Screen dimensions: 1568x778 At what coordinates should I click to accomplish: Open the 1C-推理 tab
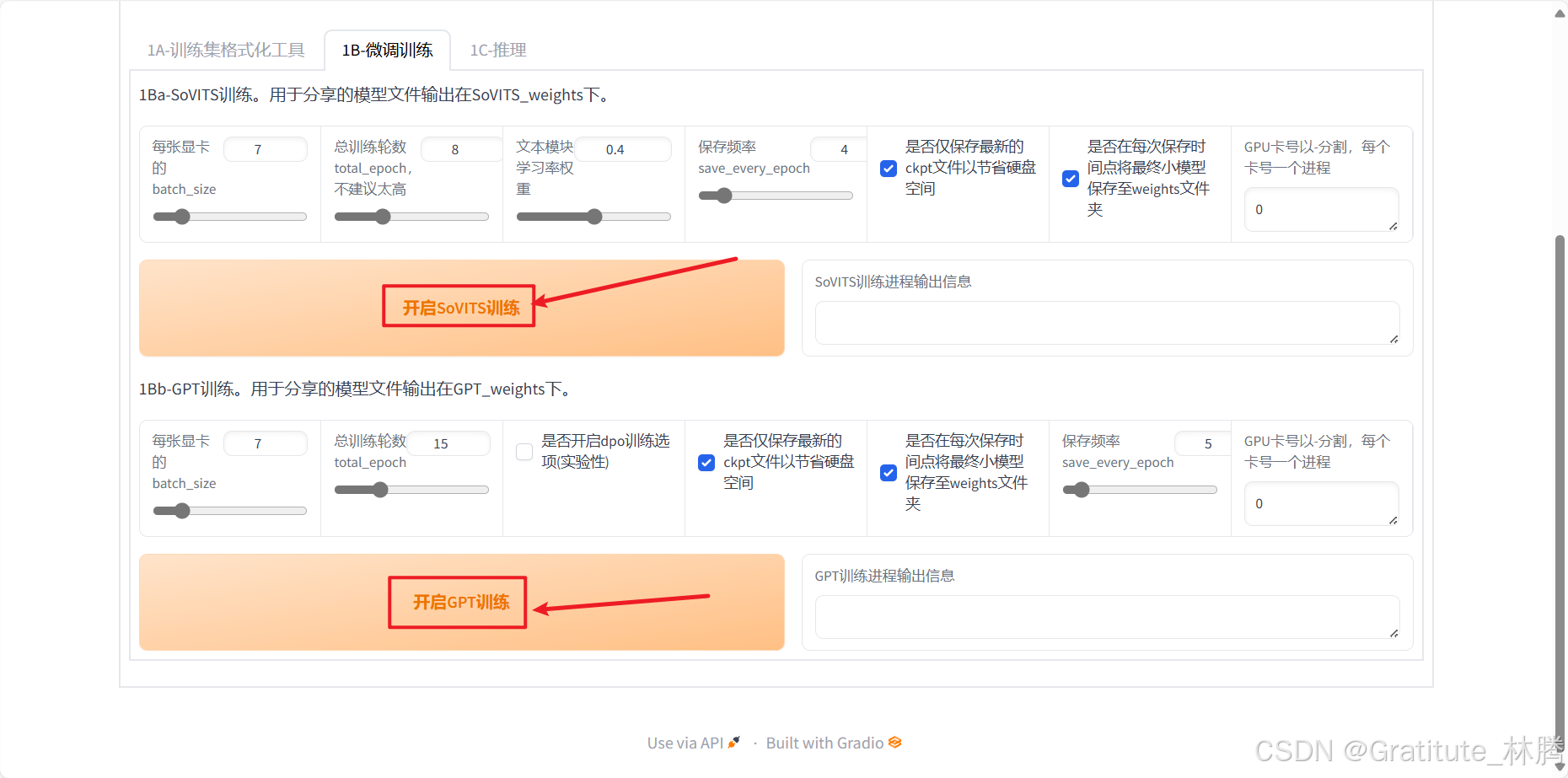tap(498, 50)
